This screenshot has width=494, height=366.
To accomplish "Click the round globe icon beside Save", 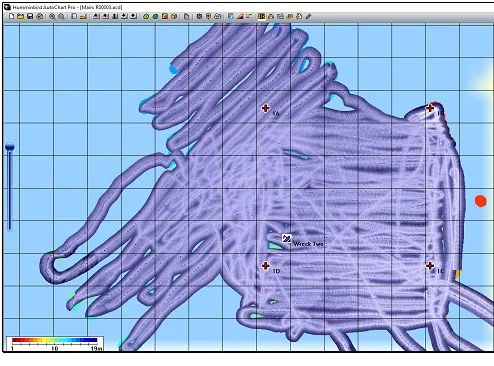I will (39, 16).
